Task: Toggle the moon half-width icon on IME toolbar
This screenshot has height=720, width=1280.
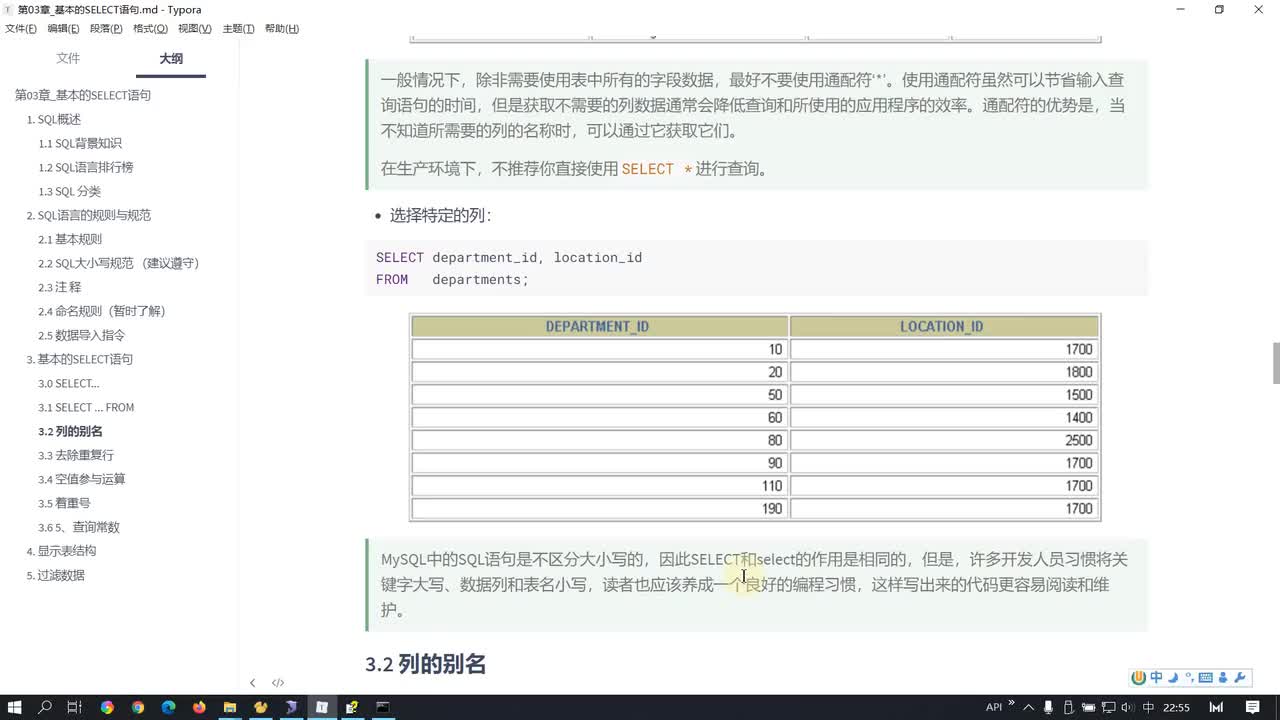Action: [x=1173, y=677]
